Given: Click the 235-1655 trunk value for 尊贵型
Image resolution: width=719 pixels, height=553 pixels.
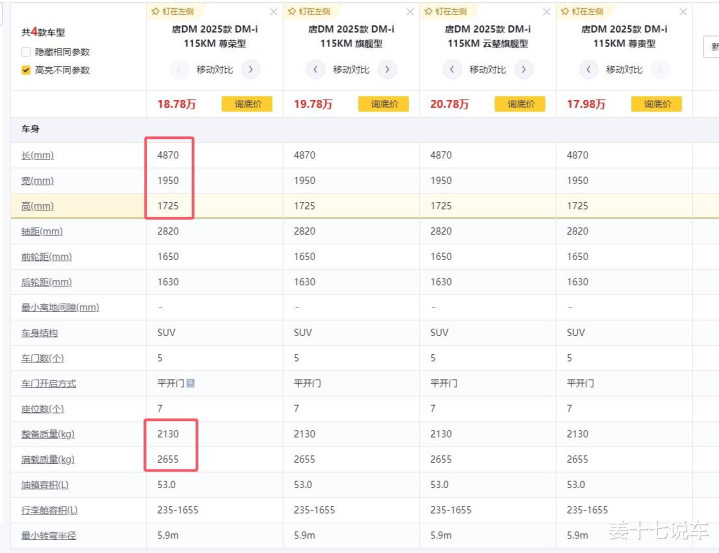Looking at the screenshot, I should coord(587,510).
